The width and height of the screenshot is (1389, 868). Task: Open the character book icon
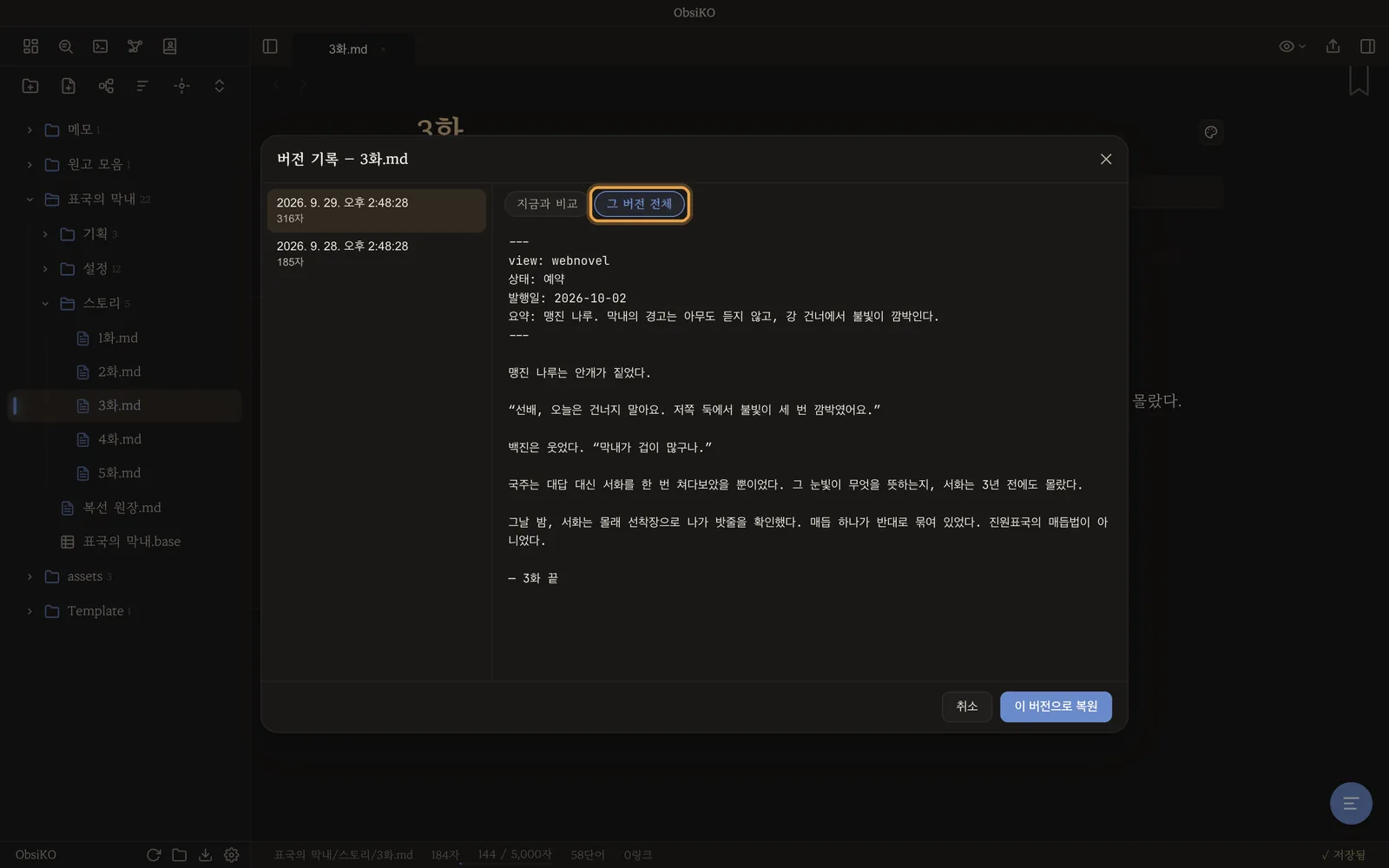pyautogui.click(x=170, y=46)
